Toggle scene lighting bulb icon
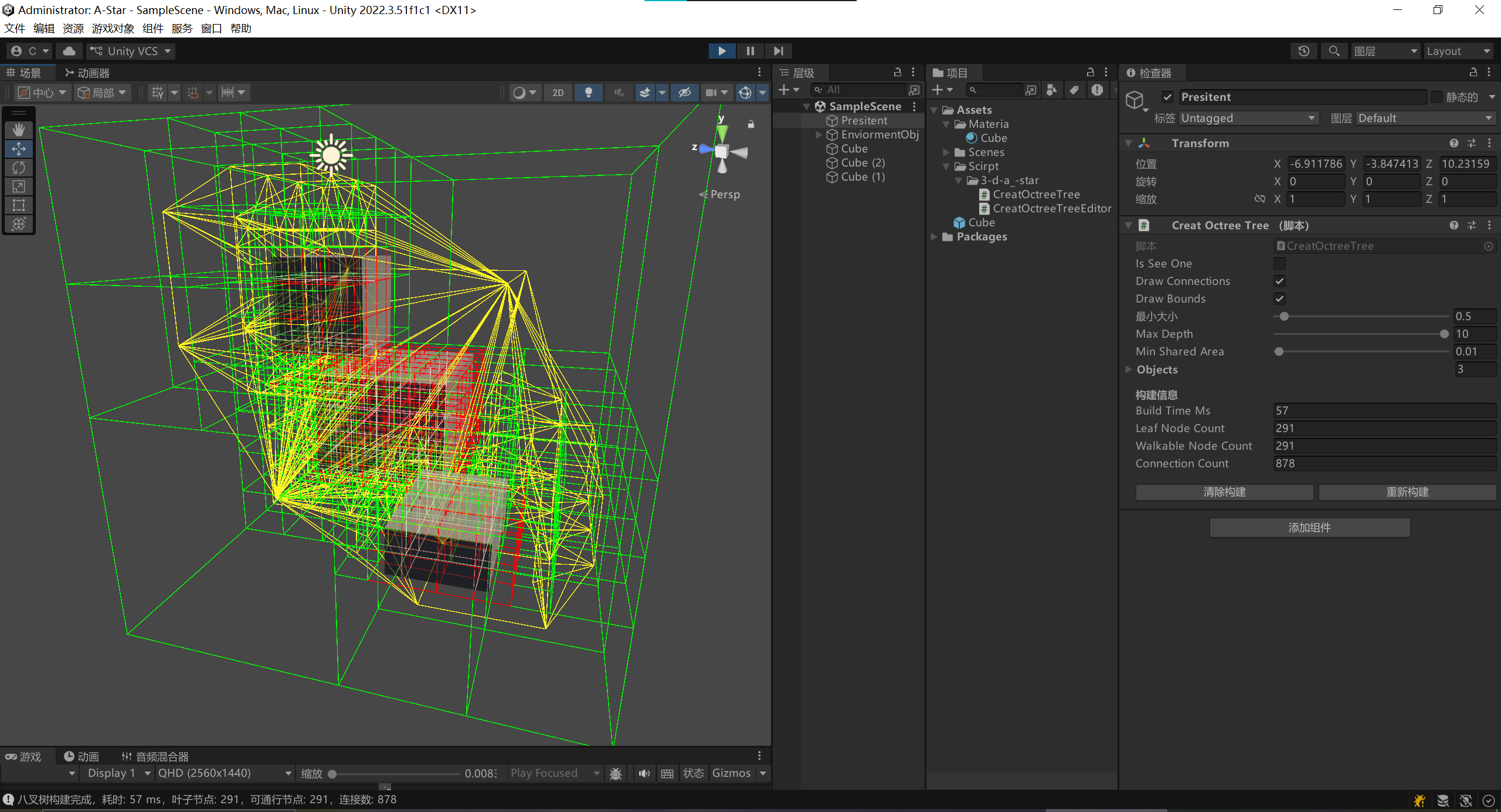Viewport: 1501px width, 812px height. click(x=588, y=93)
